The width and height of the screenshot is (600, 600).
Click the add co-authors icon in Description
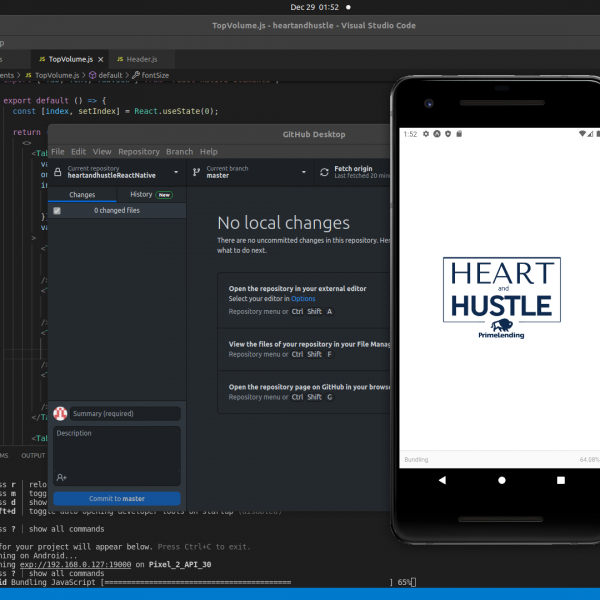click(62, 477)
